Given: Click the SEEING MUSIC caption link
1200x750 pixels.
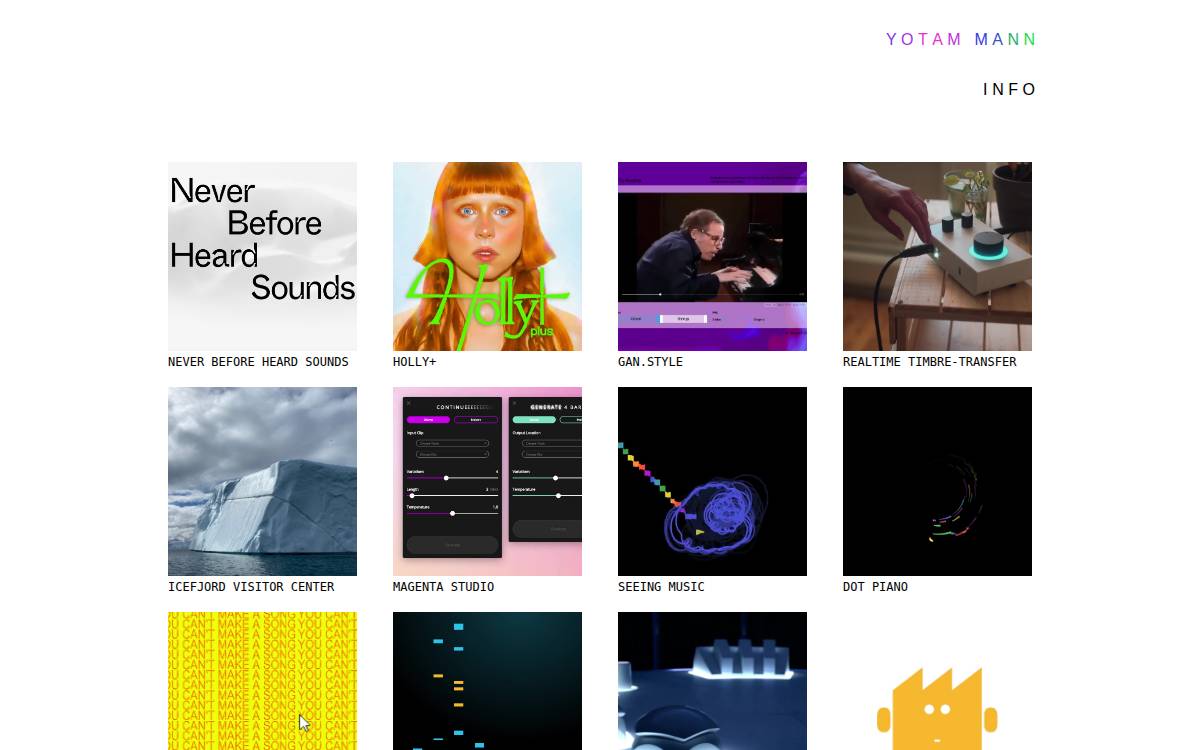Looking at the screenshot, I should [x=661, y=587].
